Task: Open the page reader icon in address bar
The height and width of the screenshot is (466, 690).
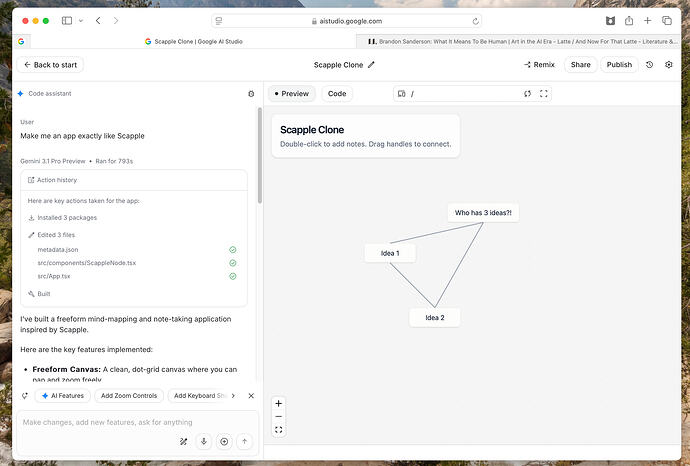Action: tap(219, 21)
